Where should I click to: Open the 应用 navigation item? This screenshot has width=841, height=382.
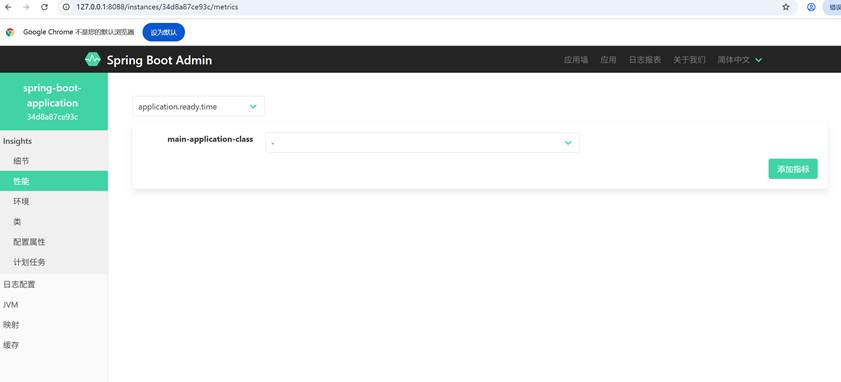point(608,60)
